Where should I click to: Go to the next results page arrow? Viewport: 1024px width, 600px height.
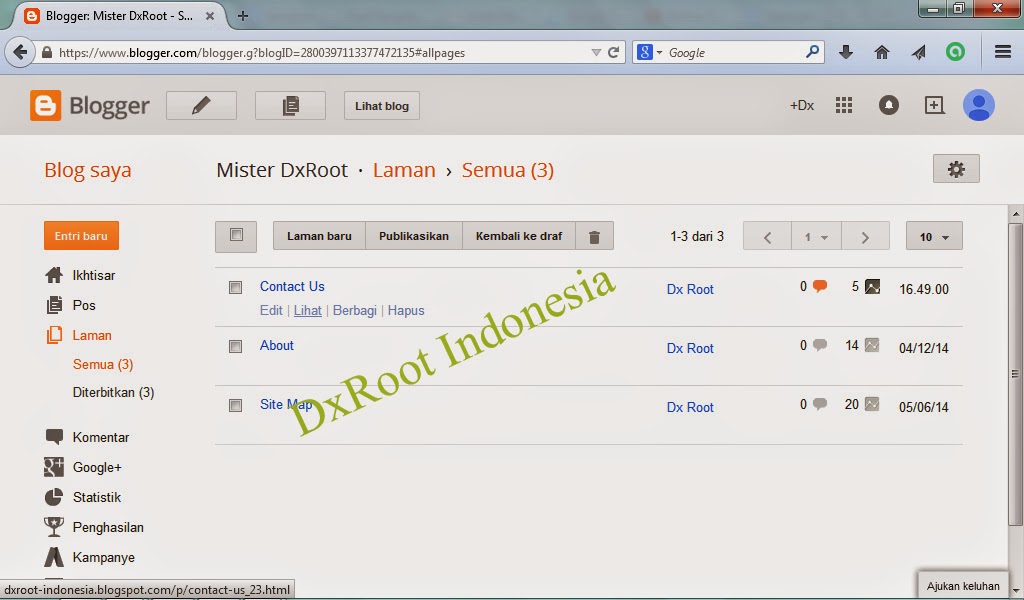click(x=865, y=236)
